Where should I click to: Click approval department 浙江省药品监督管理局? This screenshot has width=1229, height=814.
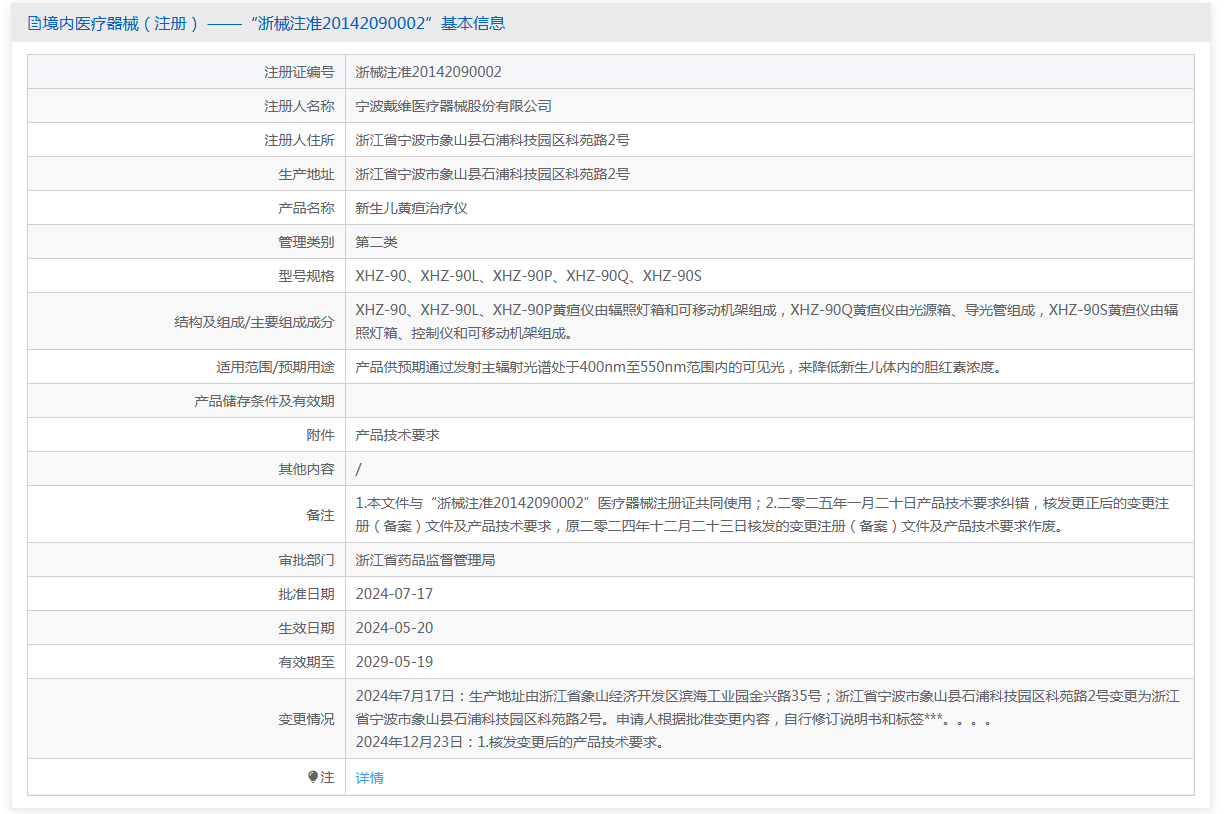pos(425,560)
